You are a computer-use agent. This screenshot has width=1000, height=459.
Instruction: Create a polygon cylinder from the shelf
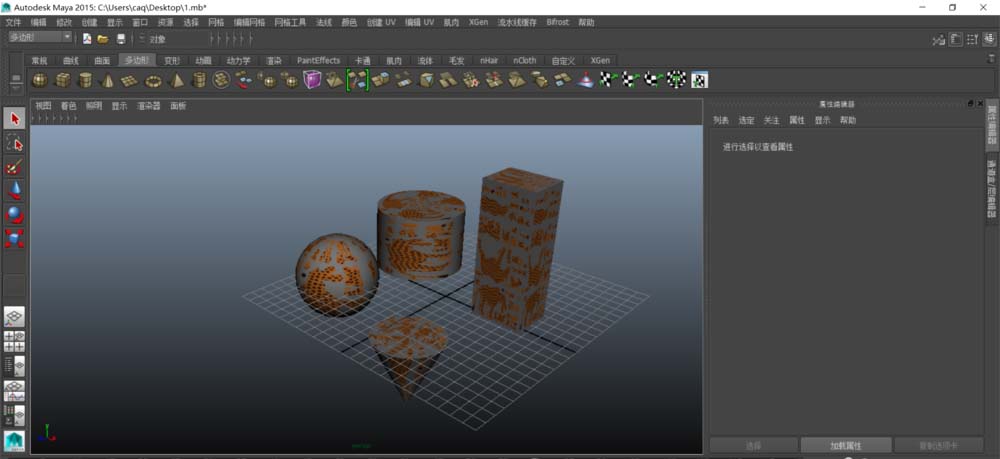click(x=84, y=80)
